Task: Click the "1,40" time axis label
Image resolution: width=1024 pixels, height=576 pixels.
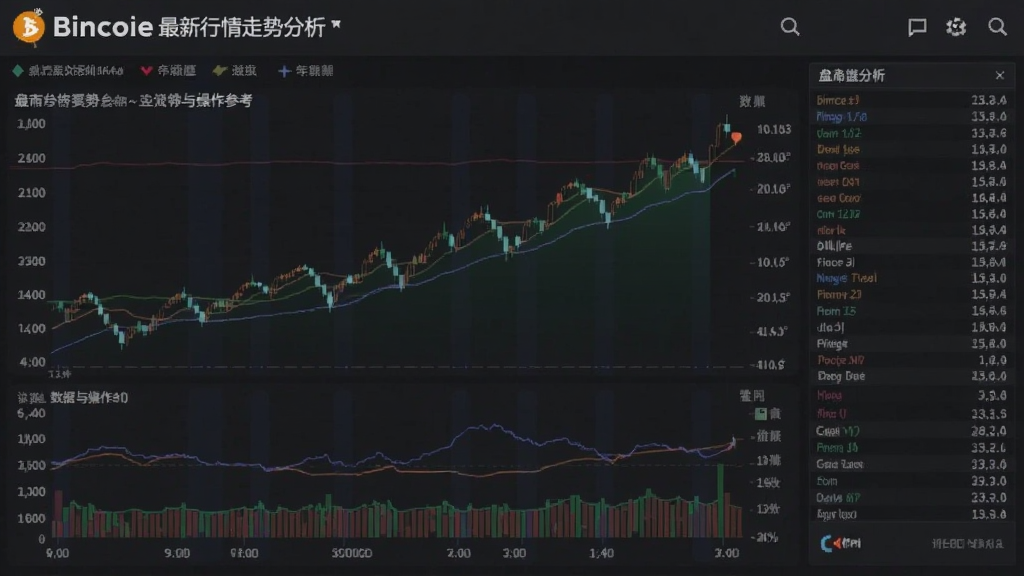Action: click(601, 553)
